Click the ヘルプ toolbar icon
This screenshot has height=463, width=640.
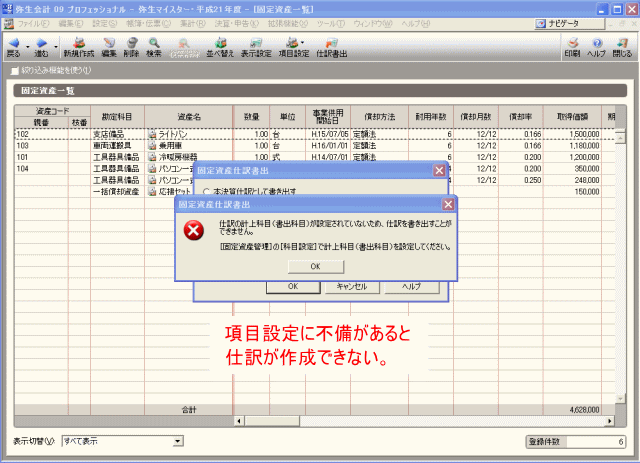tap(596, 47)
